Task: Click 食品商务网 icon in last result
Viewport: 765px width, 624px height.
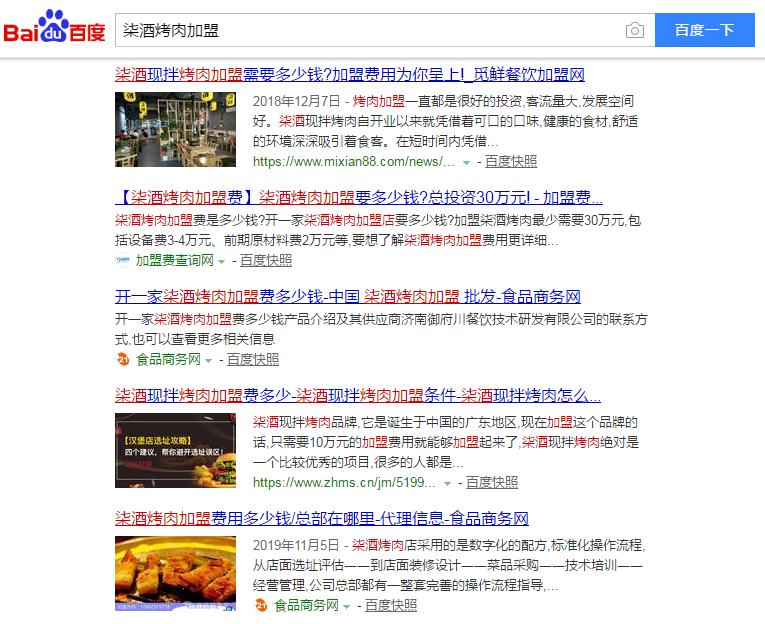Action: click(x=261, y=606)
